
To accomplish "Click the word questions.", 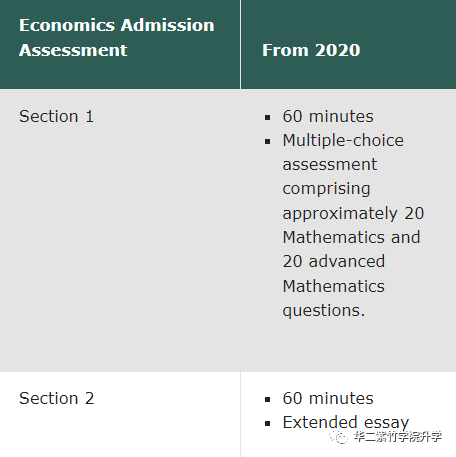I will [324, 311].
